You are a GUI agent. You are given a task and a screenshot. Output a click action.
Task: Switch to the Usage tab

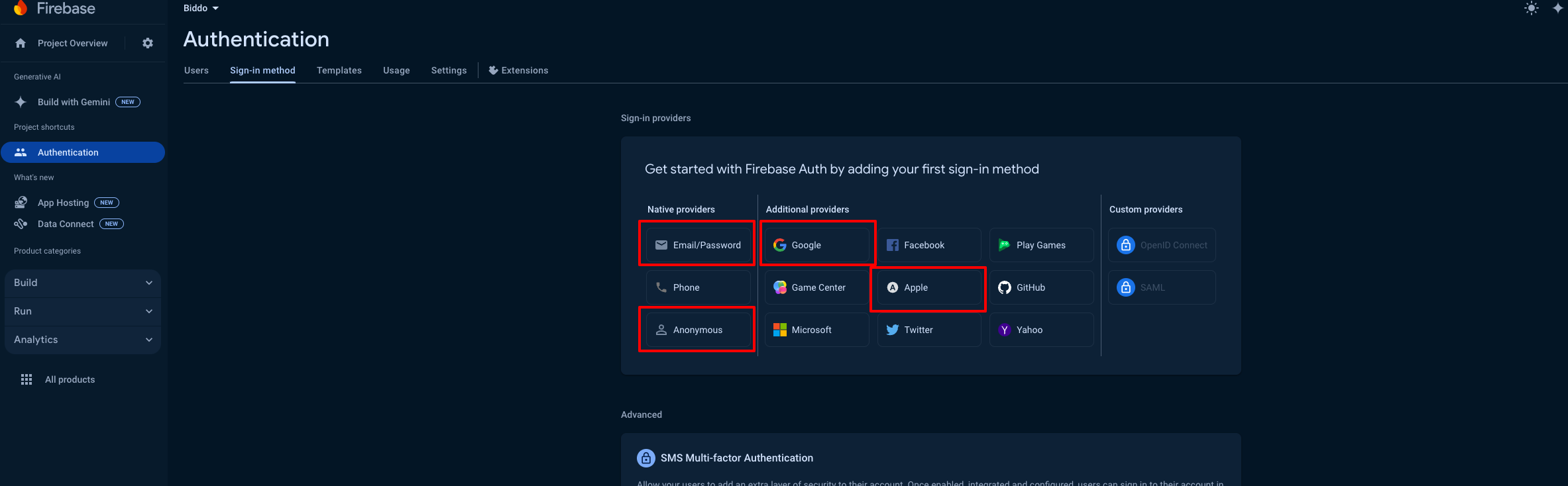[x=396, y=70]
